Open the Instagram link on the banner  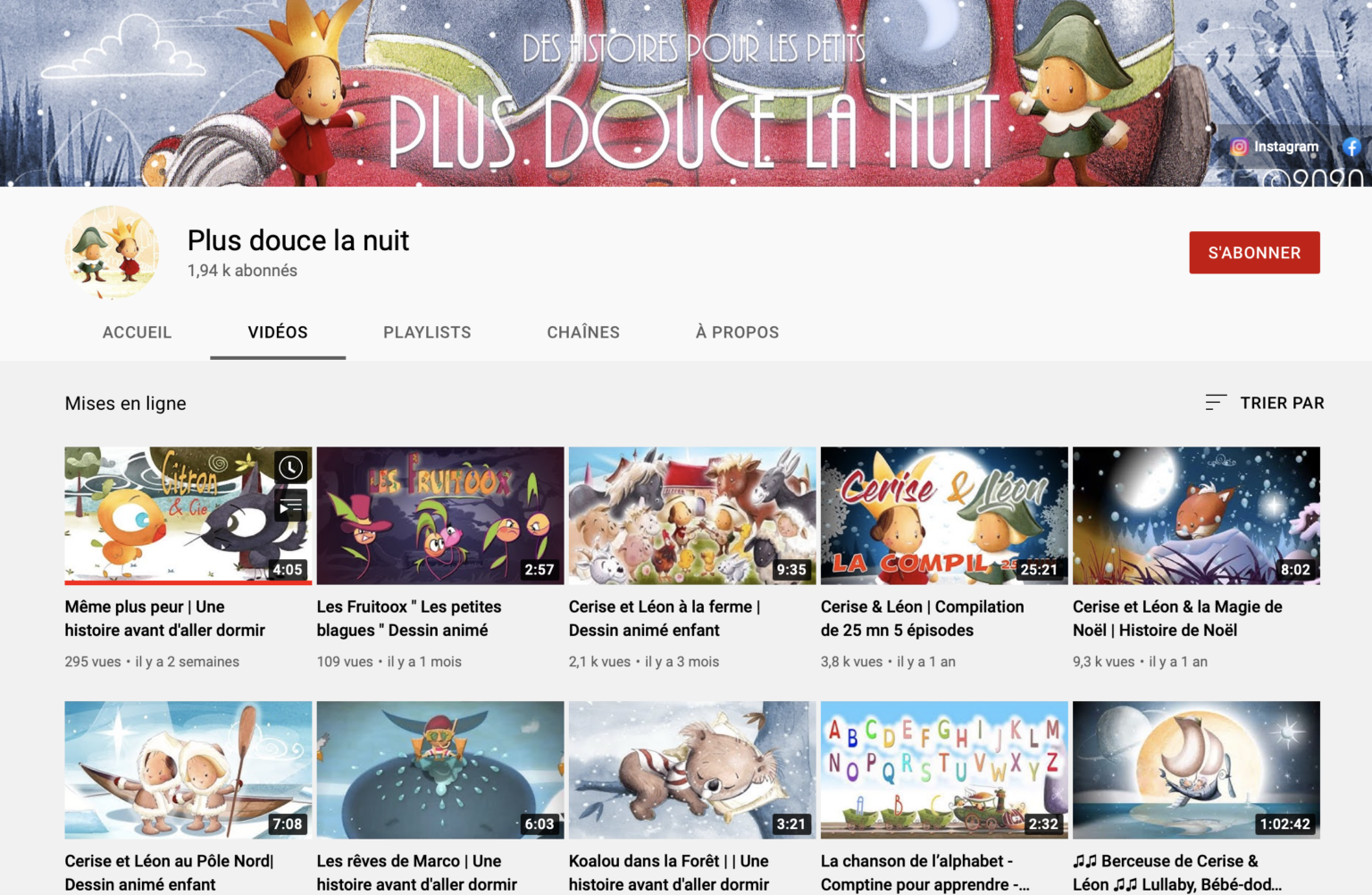coord(1275,147)
